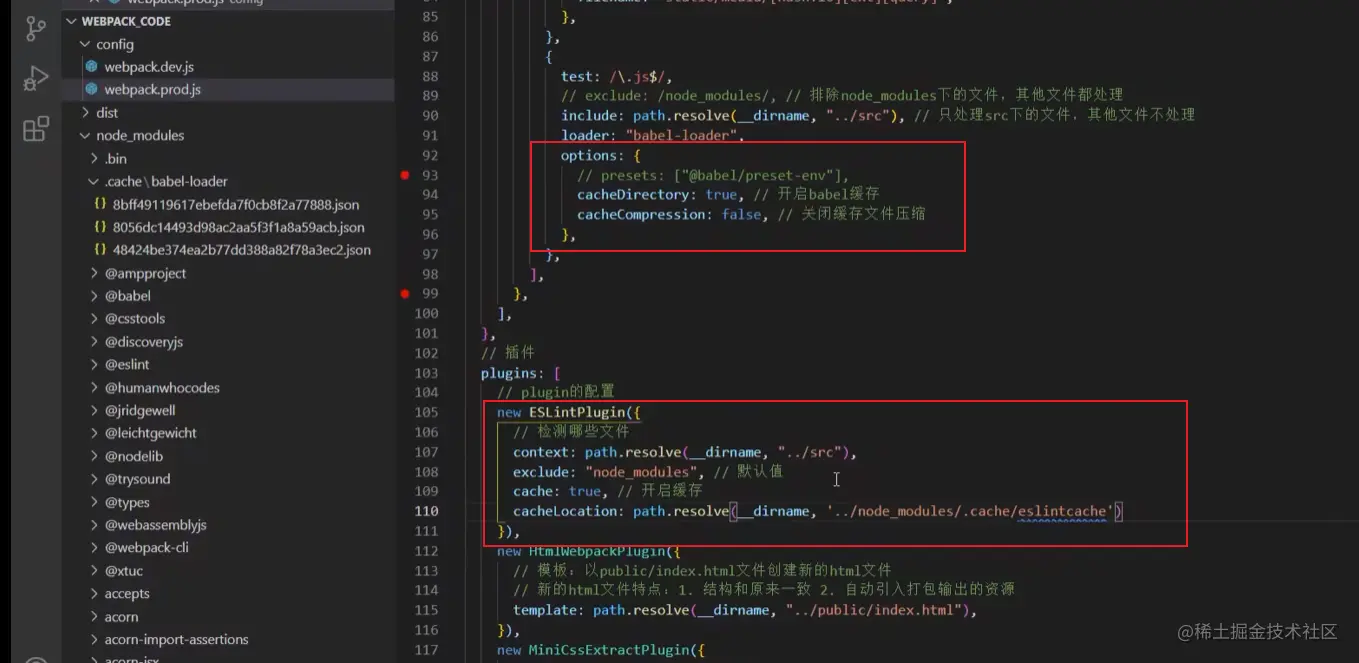The height and width of the screenshot is (663, 1359).
Task: Remove the breakpoint on line 99
Action: [405, 294]
